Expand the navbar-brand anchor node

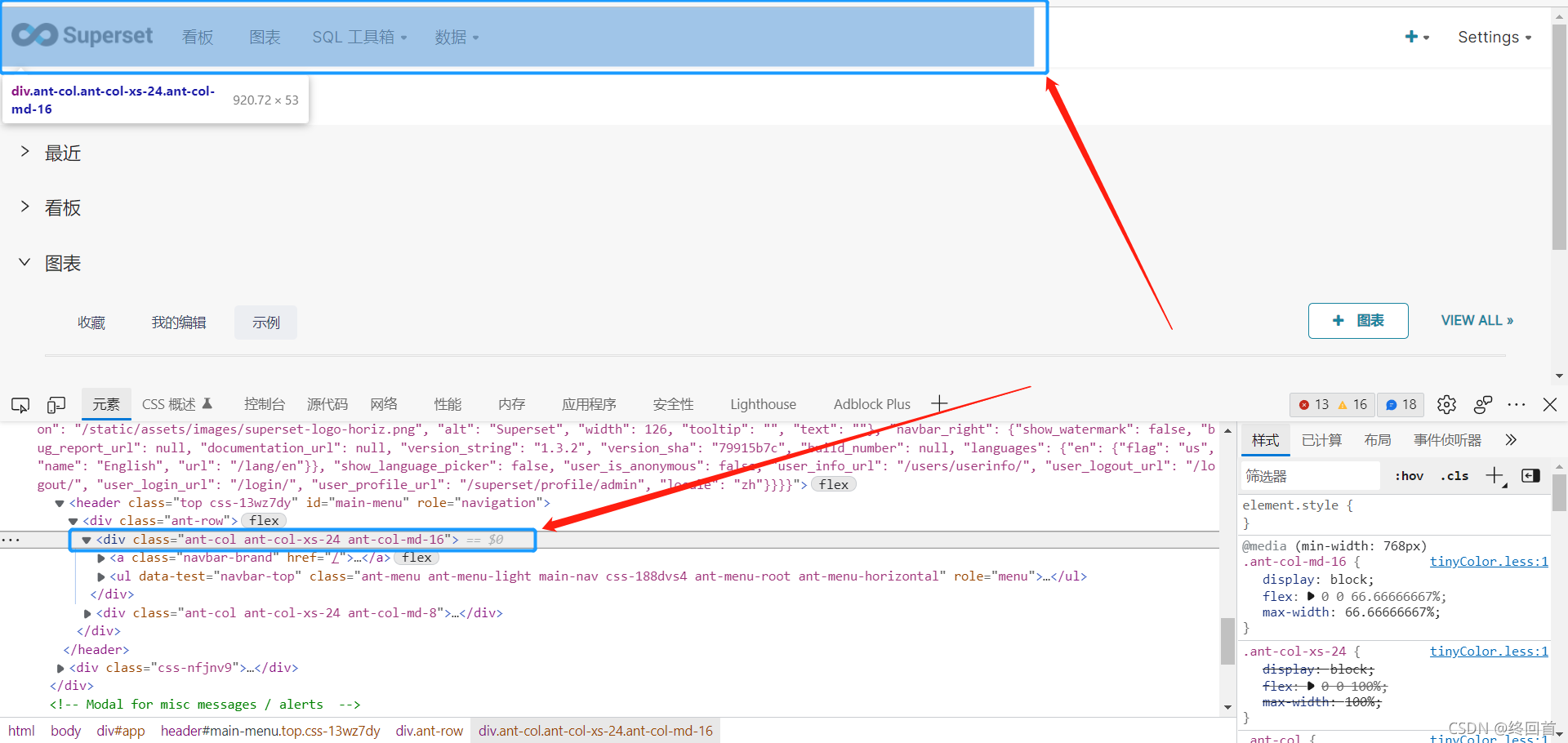[101, 558]
